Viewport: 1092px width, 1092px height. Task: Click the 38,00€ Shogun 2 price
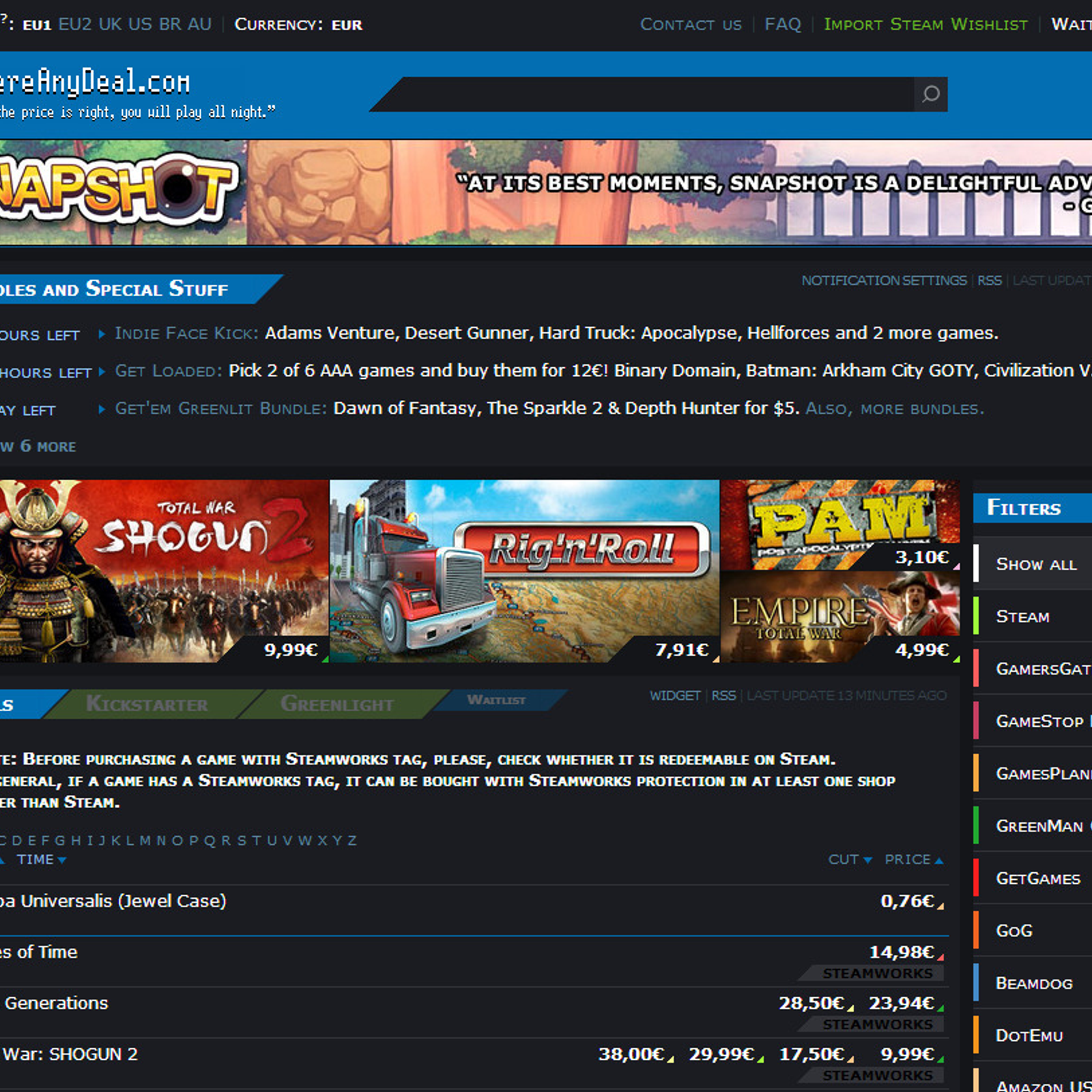point(631,1054)
